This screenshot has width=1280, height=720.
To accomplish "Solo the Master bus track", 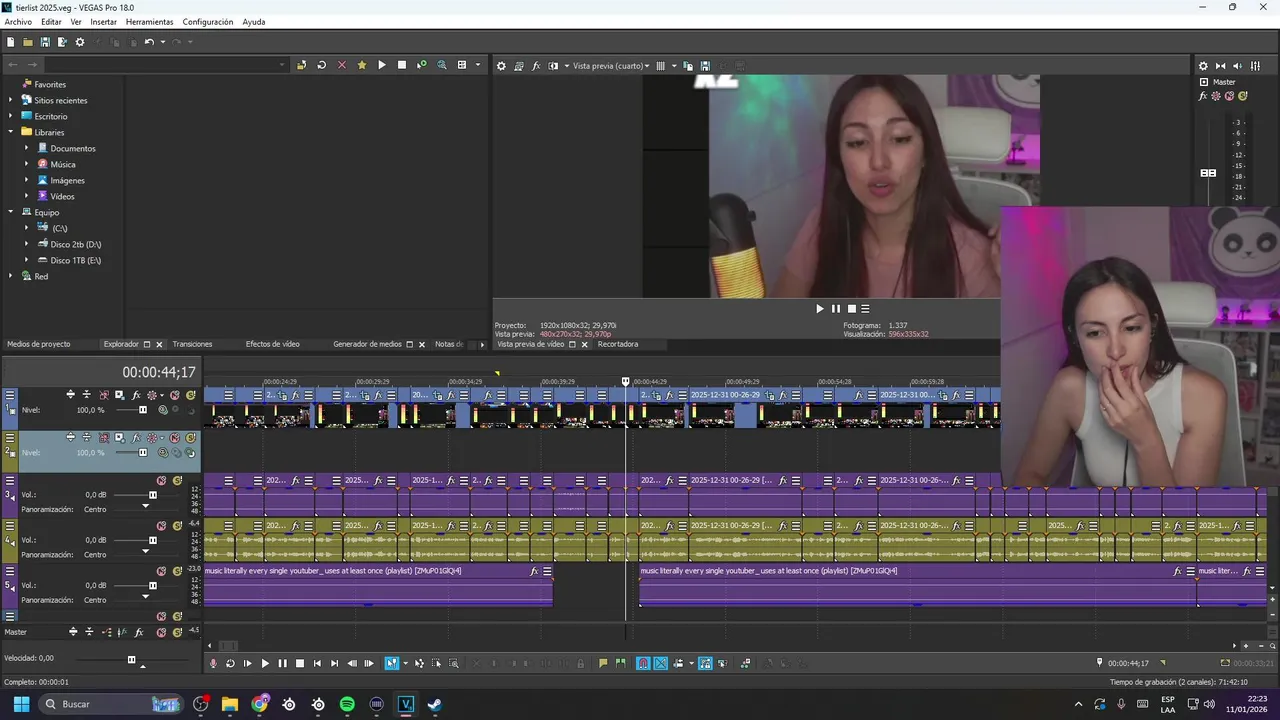I will pos(177,632).
